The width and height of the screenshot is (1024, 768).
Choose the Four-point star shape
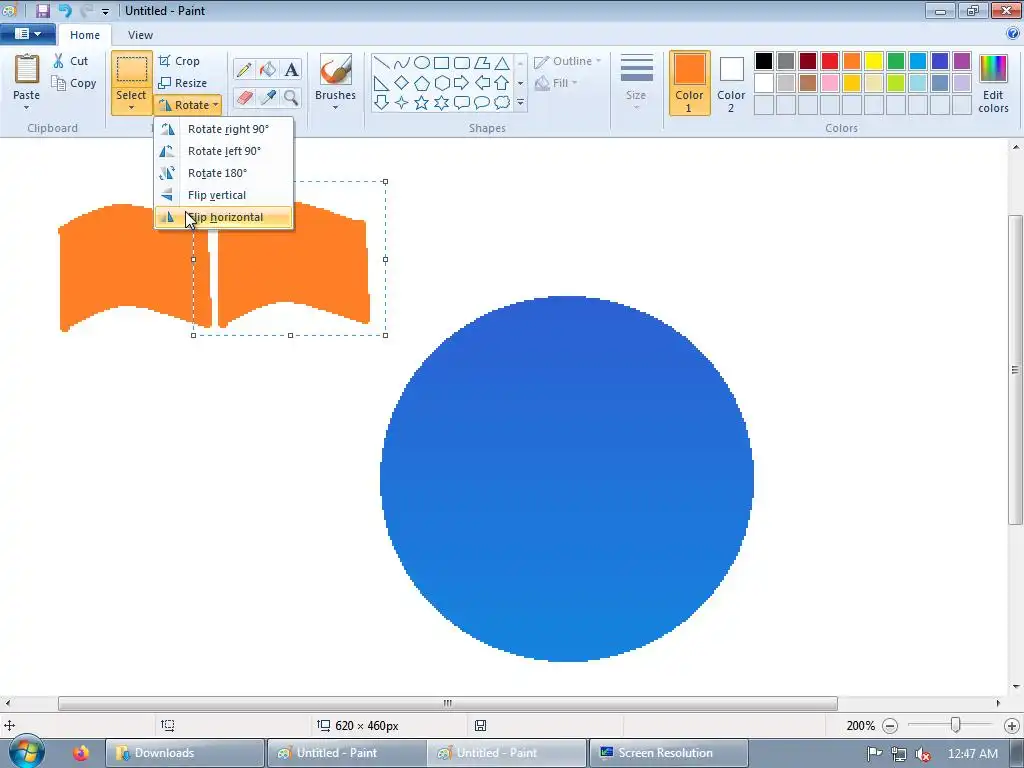[402, 103]
